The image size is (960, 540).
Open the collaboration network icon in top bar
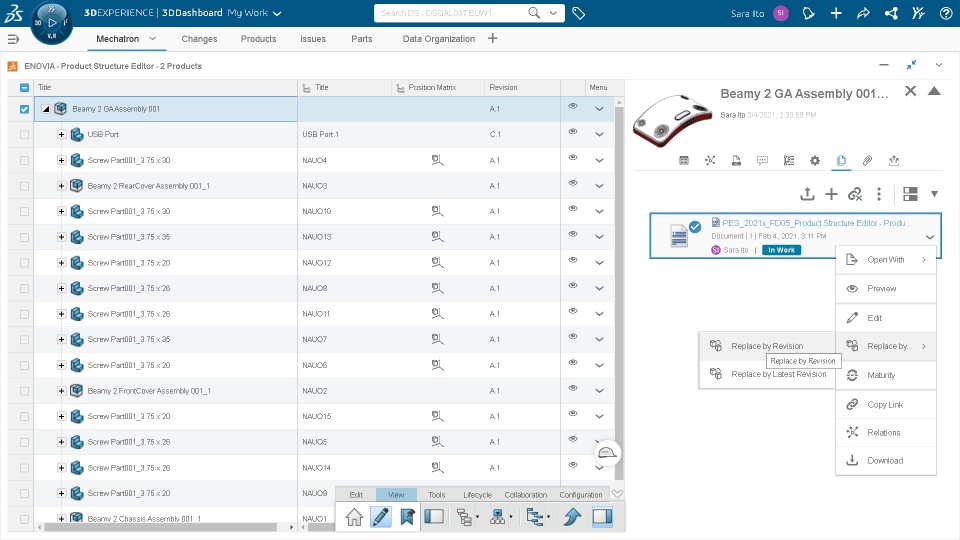(x=891, y=13)
